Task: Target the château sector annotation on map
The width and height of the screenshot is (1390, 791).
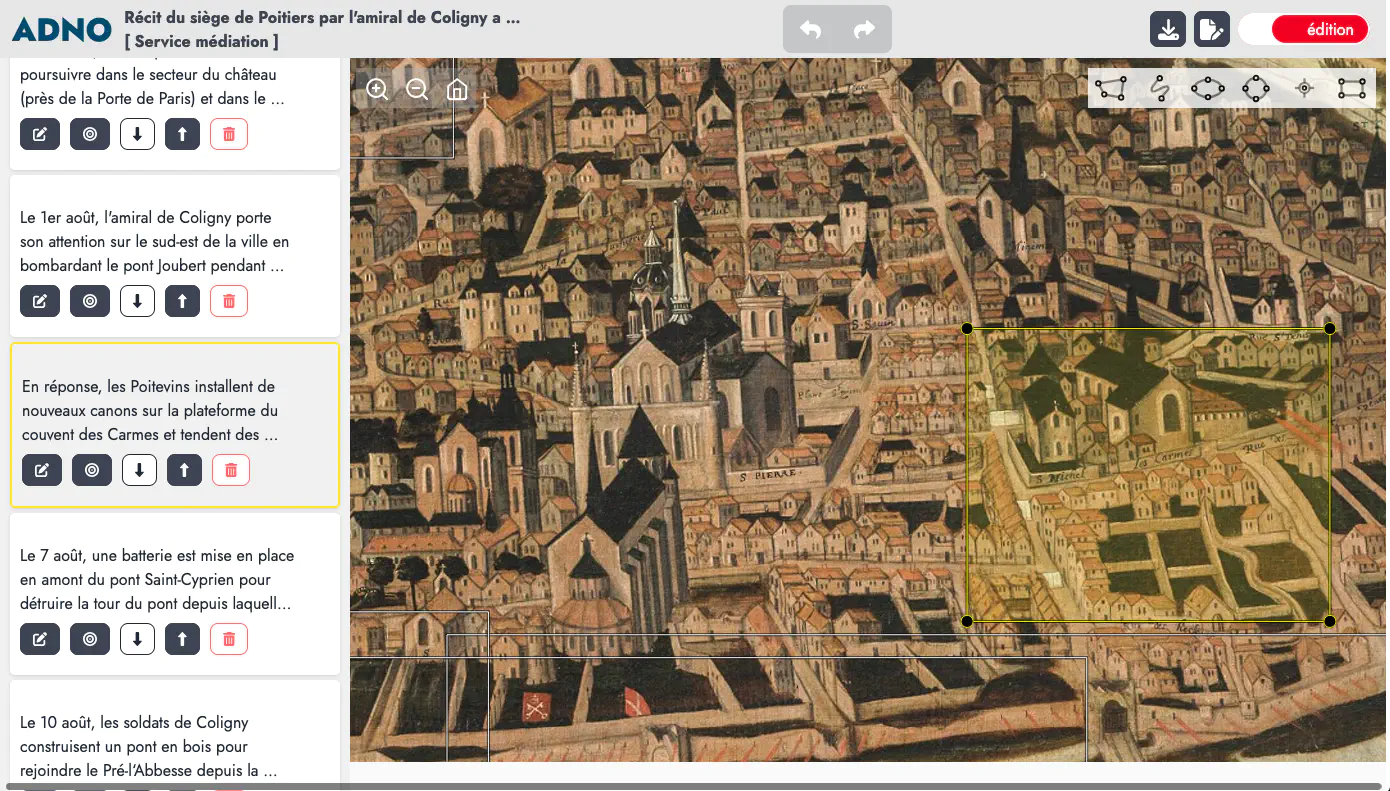Action: [x=90, y=134]
